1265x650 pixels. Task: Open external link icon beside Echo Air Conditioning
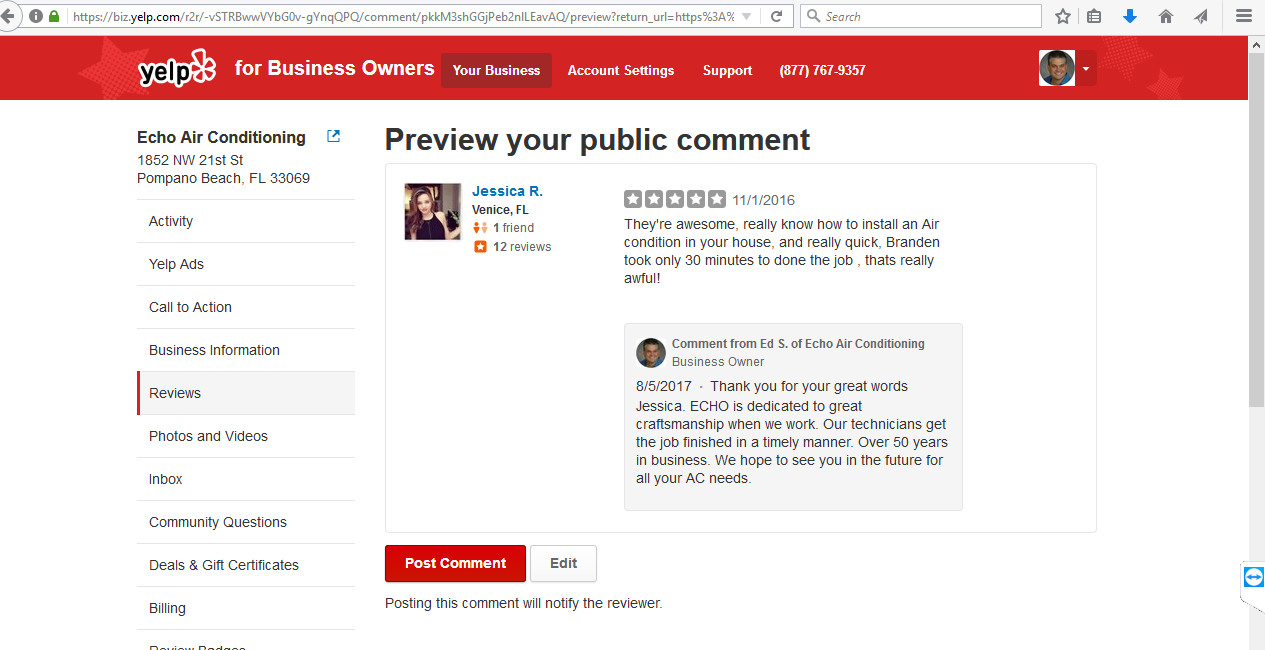[x=334, y=136]
